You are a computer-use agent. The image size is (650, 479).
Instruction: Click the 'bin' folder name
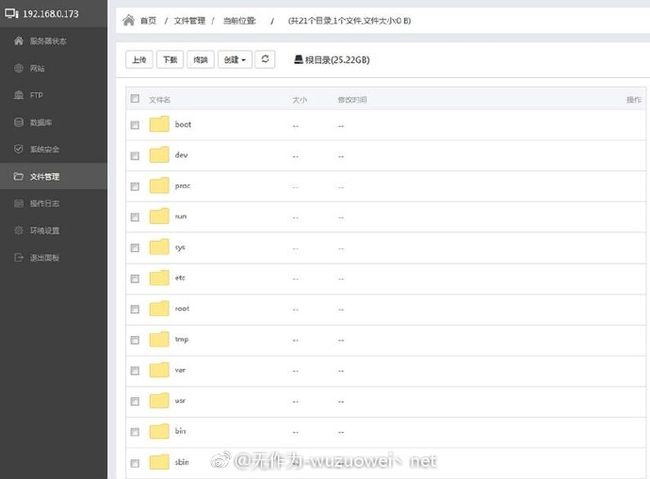(x=180, y=431)
